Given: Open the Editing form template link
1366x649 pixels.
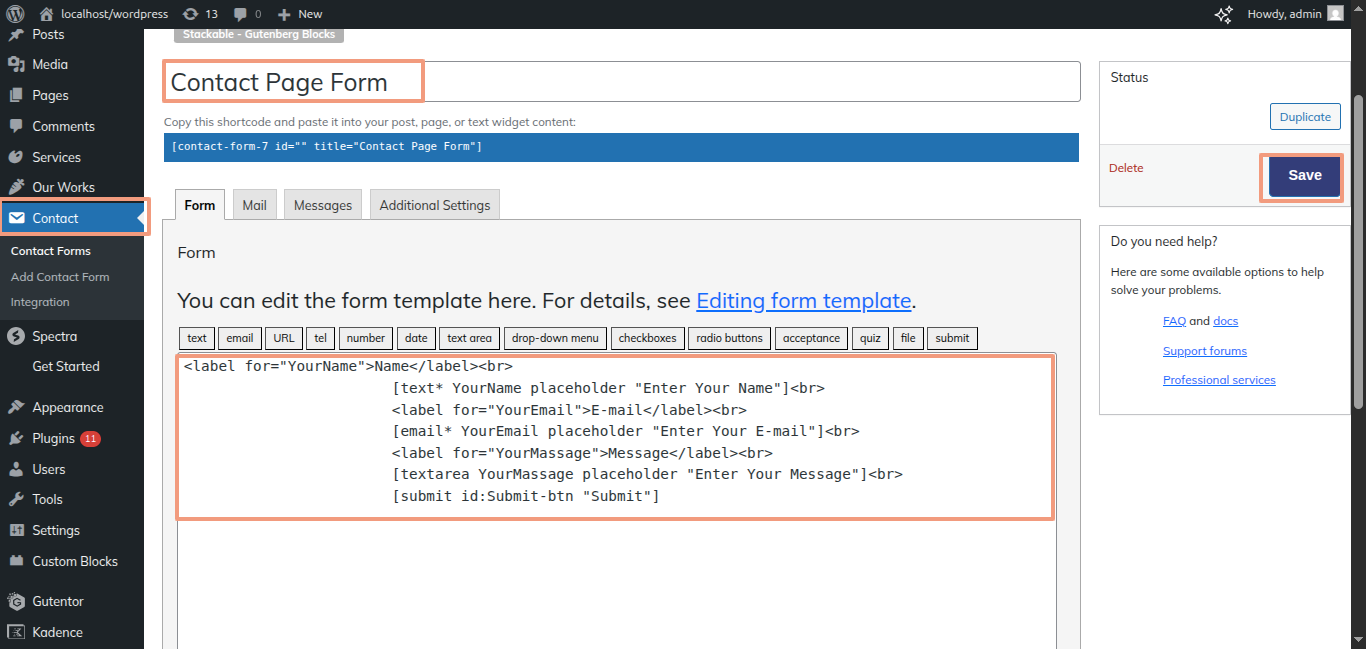Looking at the screenshot, I should pyautogui.click(x=803, y=301).
